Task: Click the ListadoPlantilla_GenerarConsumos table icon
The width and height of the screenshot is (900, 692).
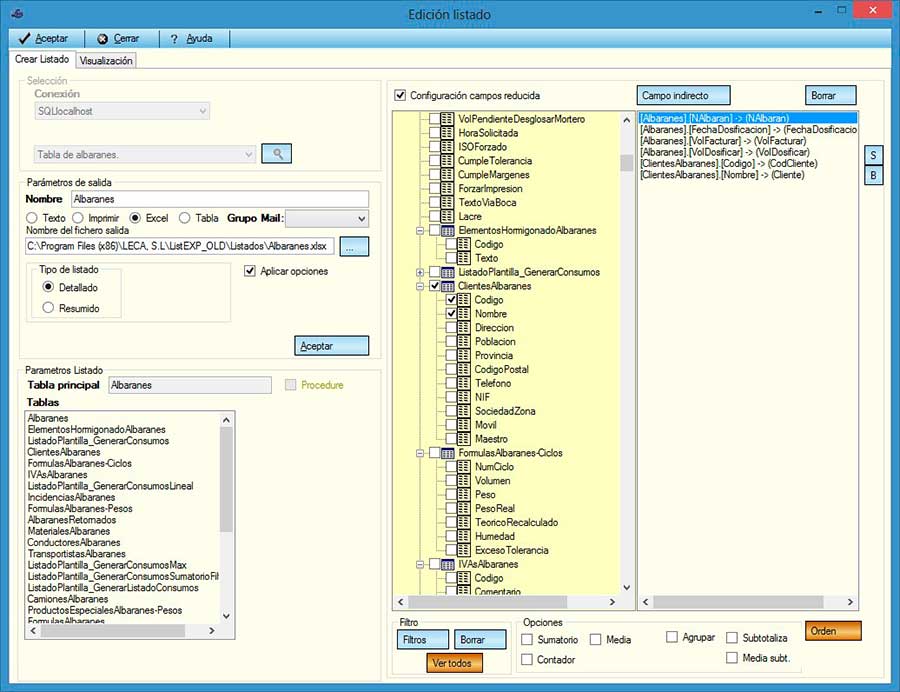Action: point(448,273)
